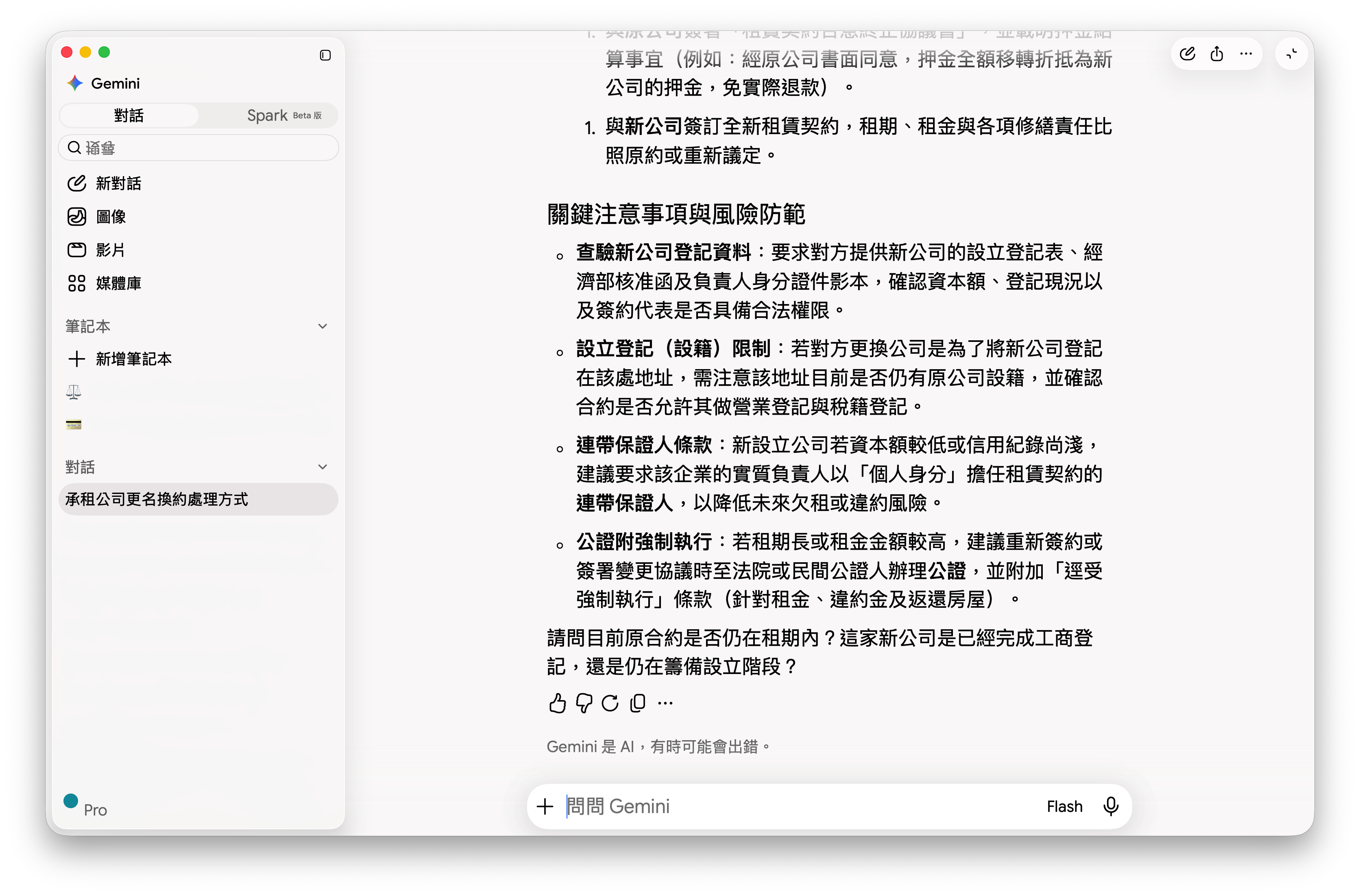Click the teal account avatar
The height and width of the screenshot is (896, 1360).
pyautogui.click(x=71, y=801)
